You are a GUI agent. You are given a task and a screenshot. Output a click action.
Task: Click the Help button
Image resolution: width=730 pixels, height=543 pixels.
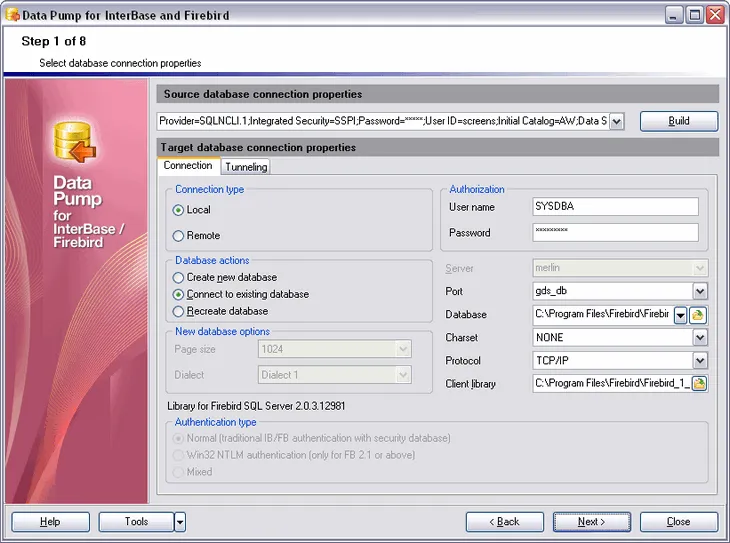coord(50,522)
